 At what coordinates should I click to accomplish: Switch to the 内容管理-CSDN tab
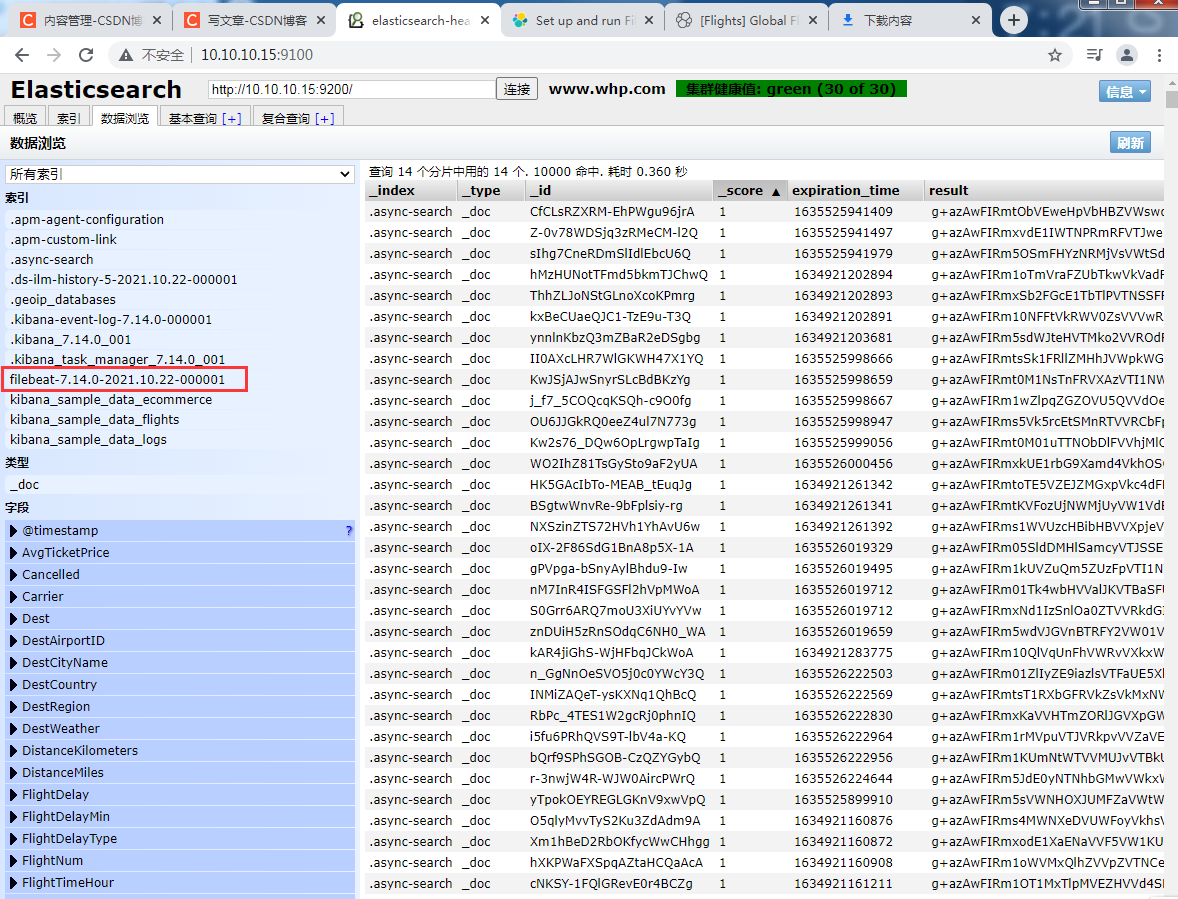pos(92,20)
